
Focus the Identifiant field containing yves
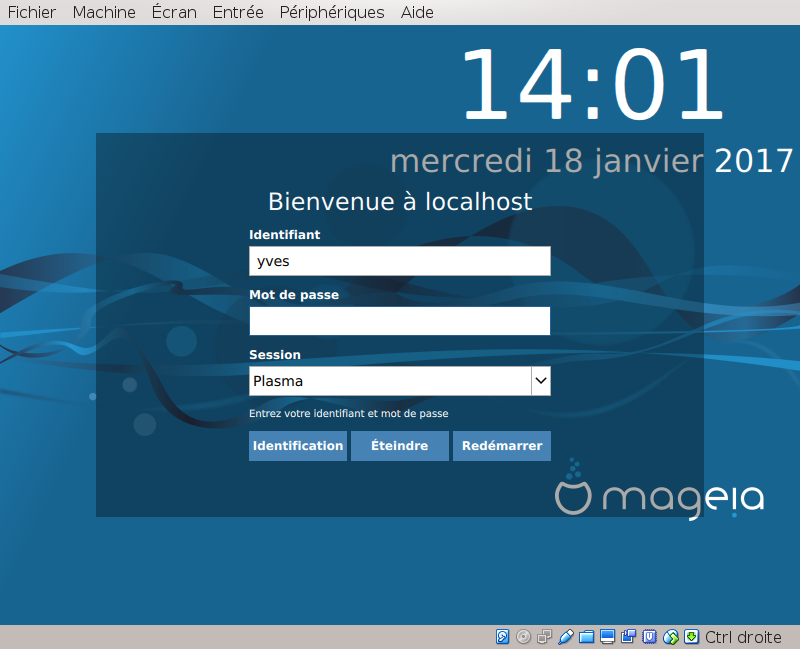coord(400,261)
